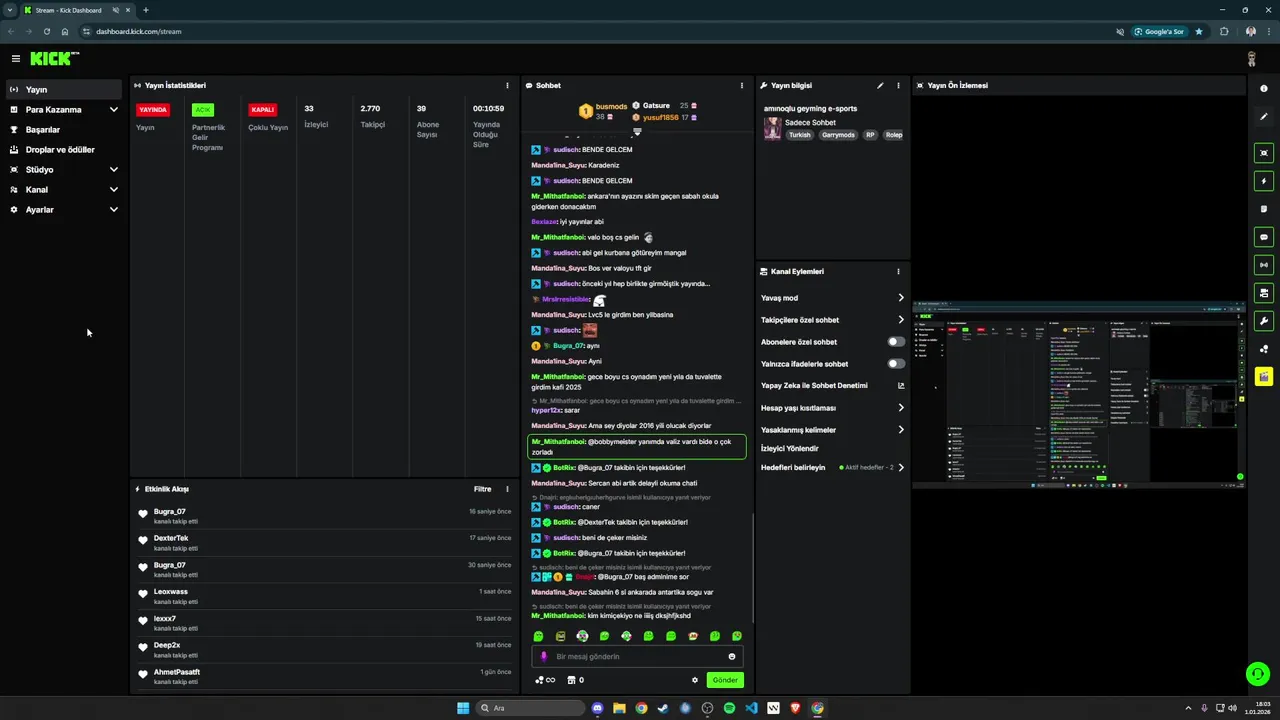1280x720 pixels.
Task: Open options menu of Kanal Eylemleri panel
Action: click(x=898, y=272)
